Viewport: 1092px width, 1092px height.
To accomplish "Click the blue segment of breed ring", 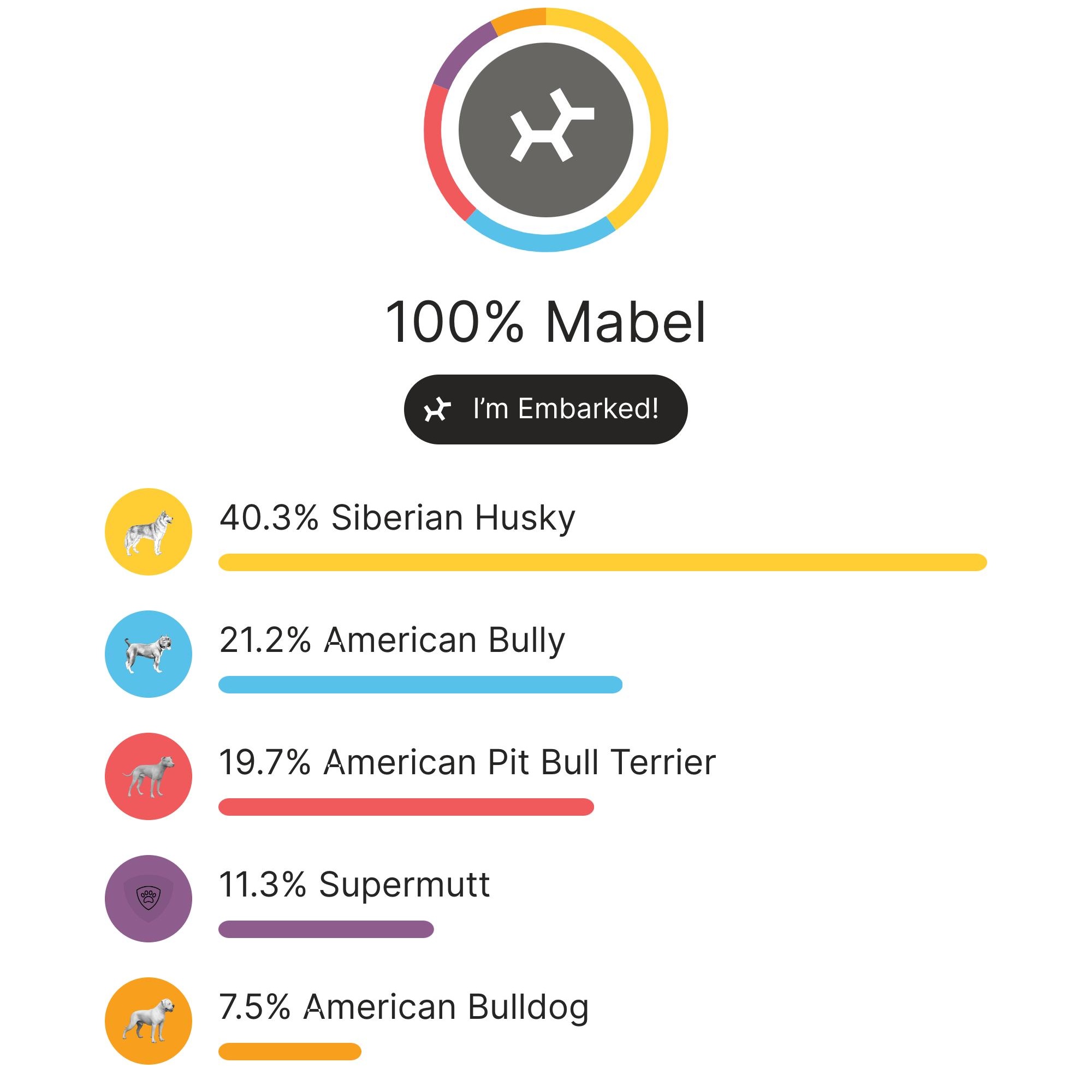I will pos(540,242).
